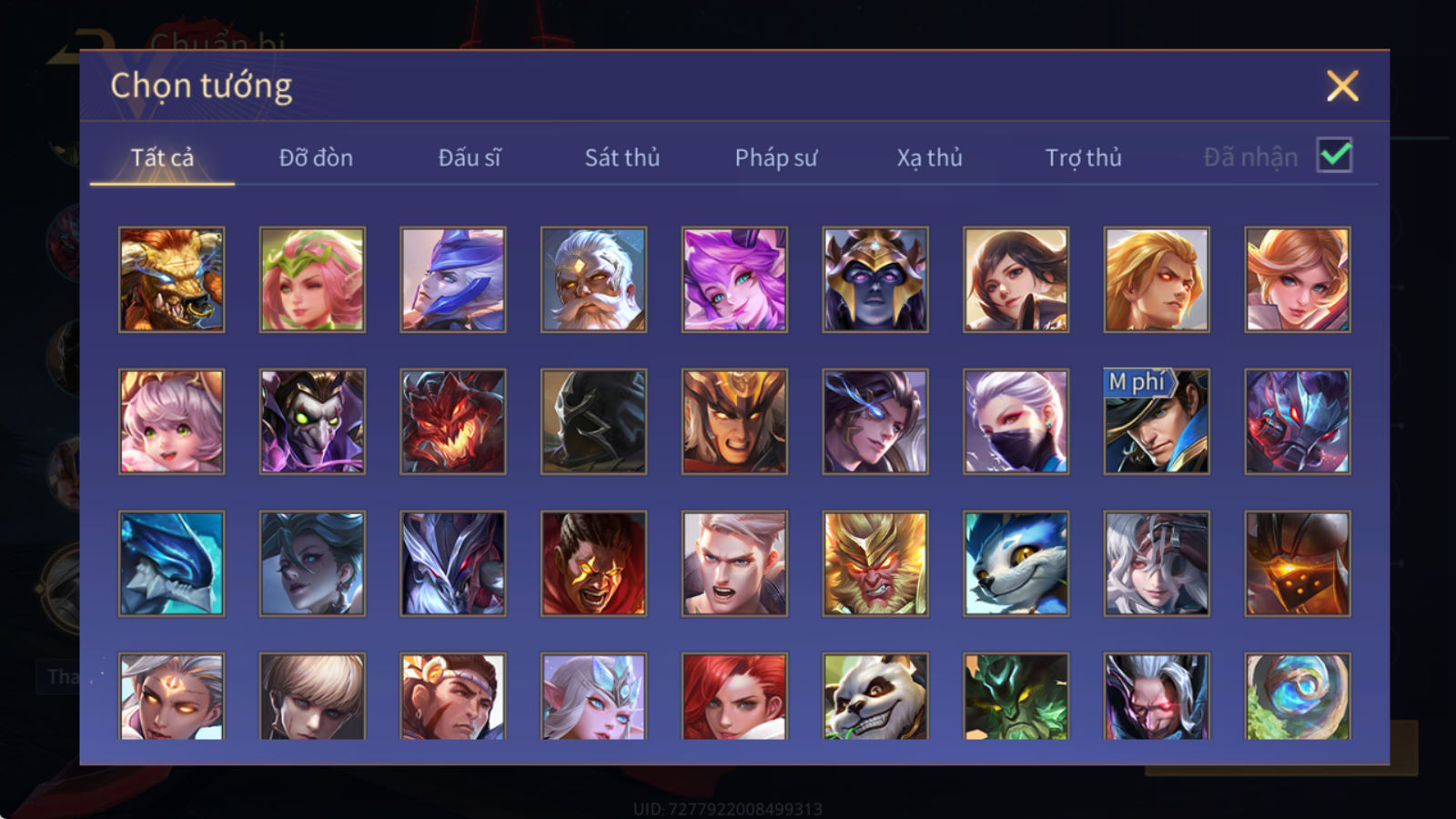Viewport: 1456px width, 819px height.
Task: Pick the green forest monster hero
Action: [x=1016, y=696]
